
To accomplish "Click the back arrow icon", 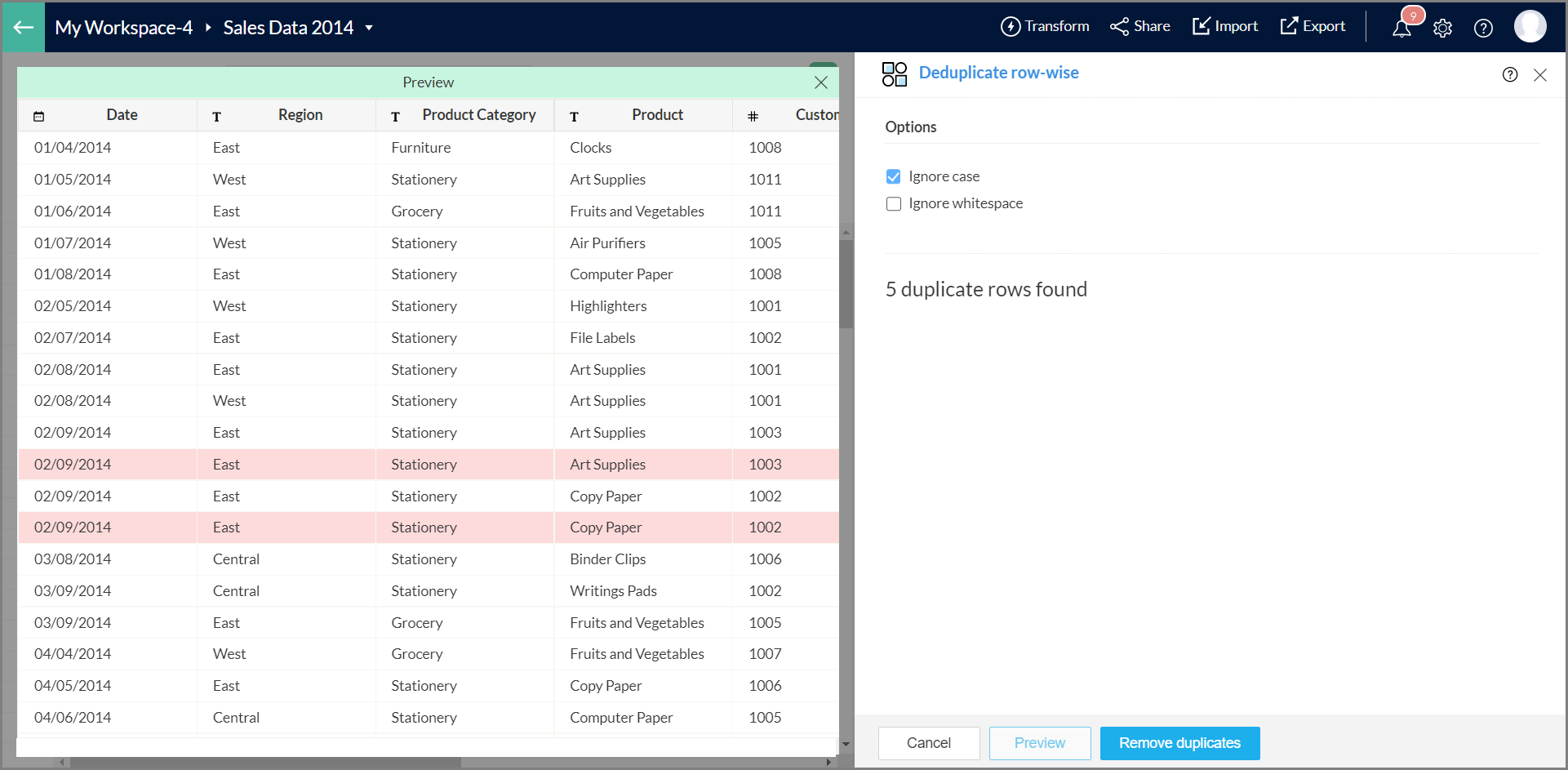I will pyautogui.click(x=24, y=28).
